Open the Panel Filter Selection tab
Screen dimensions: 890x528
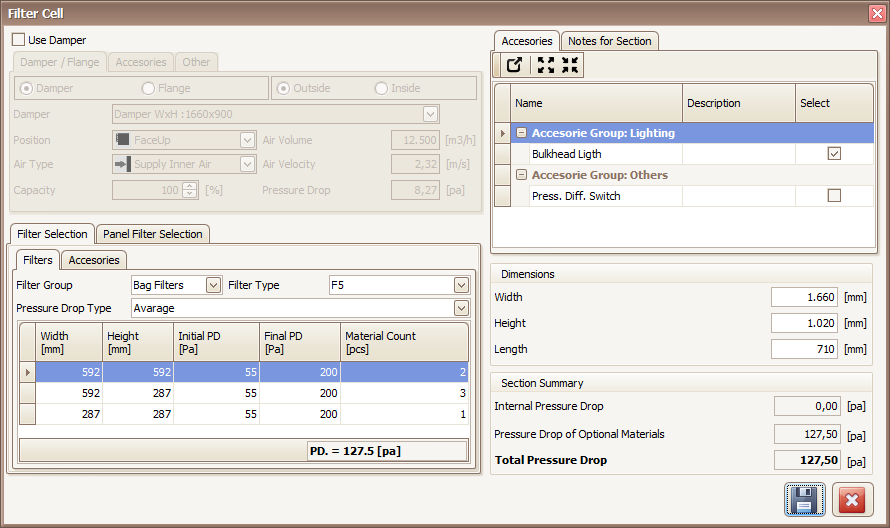153,234
